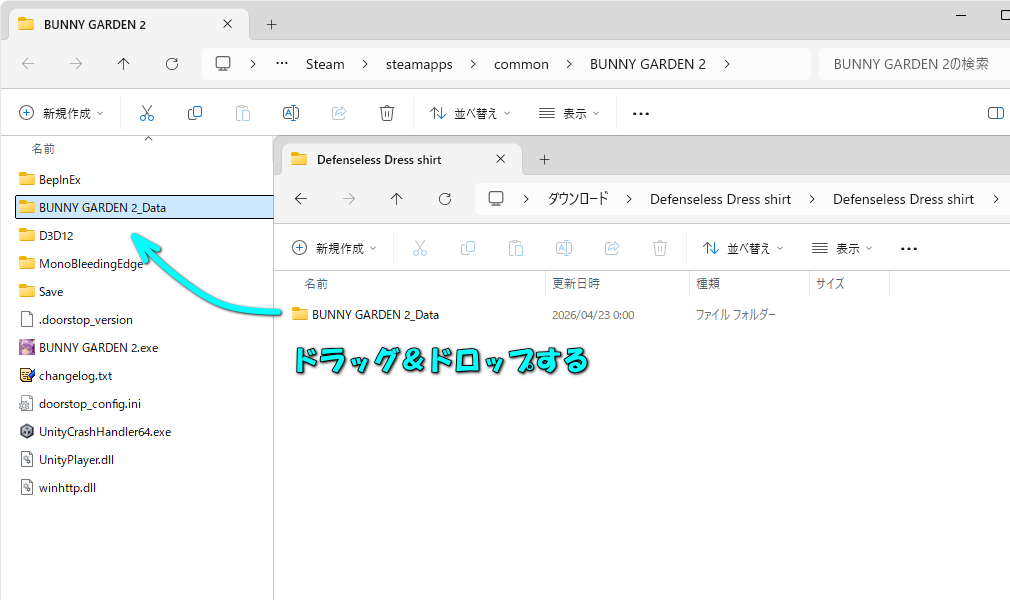Click the steamapps breadcrumb in address bar
Screen dimensions: 1010x600
[x=419, y=64]
